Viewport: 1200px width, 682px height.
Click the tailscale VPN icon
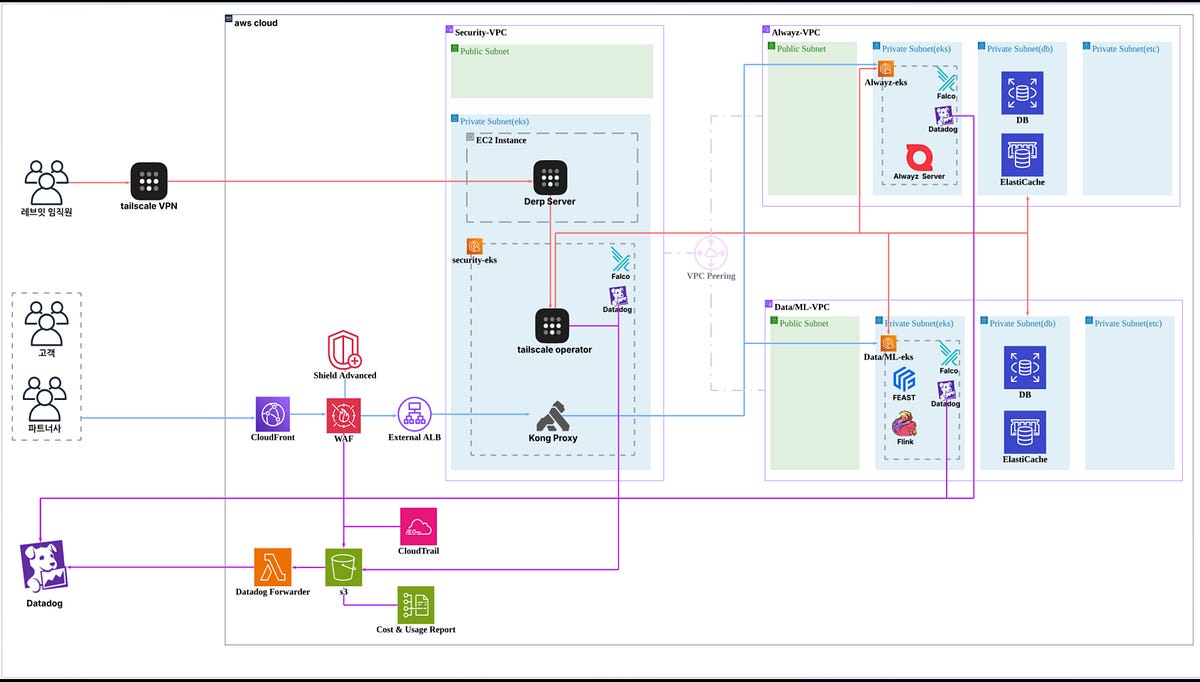149,181
